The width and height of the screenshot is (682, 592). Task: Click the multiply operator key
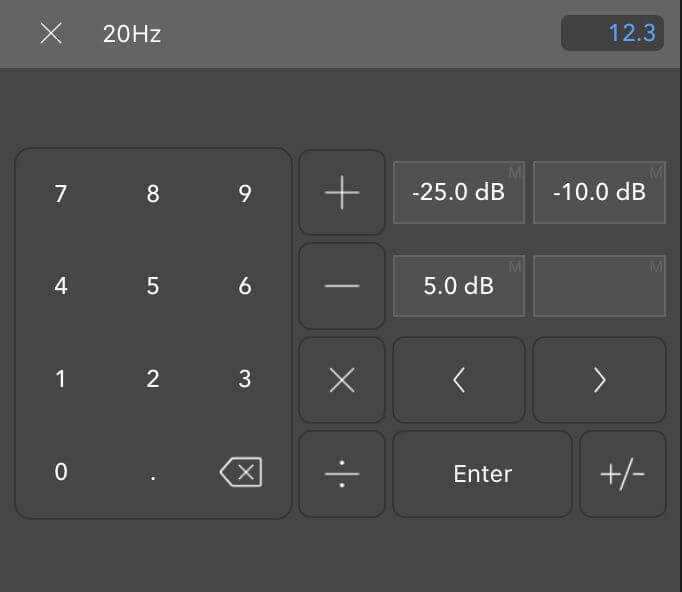coord(342,380)
